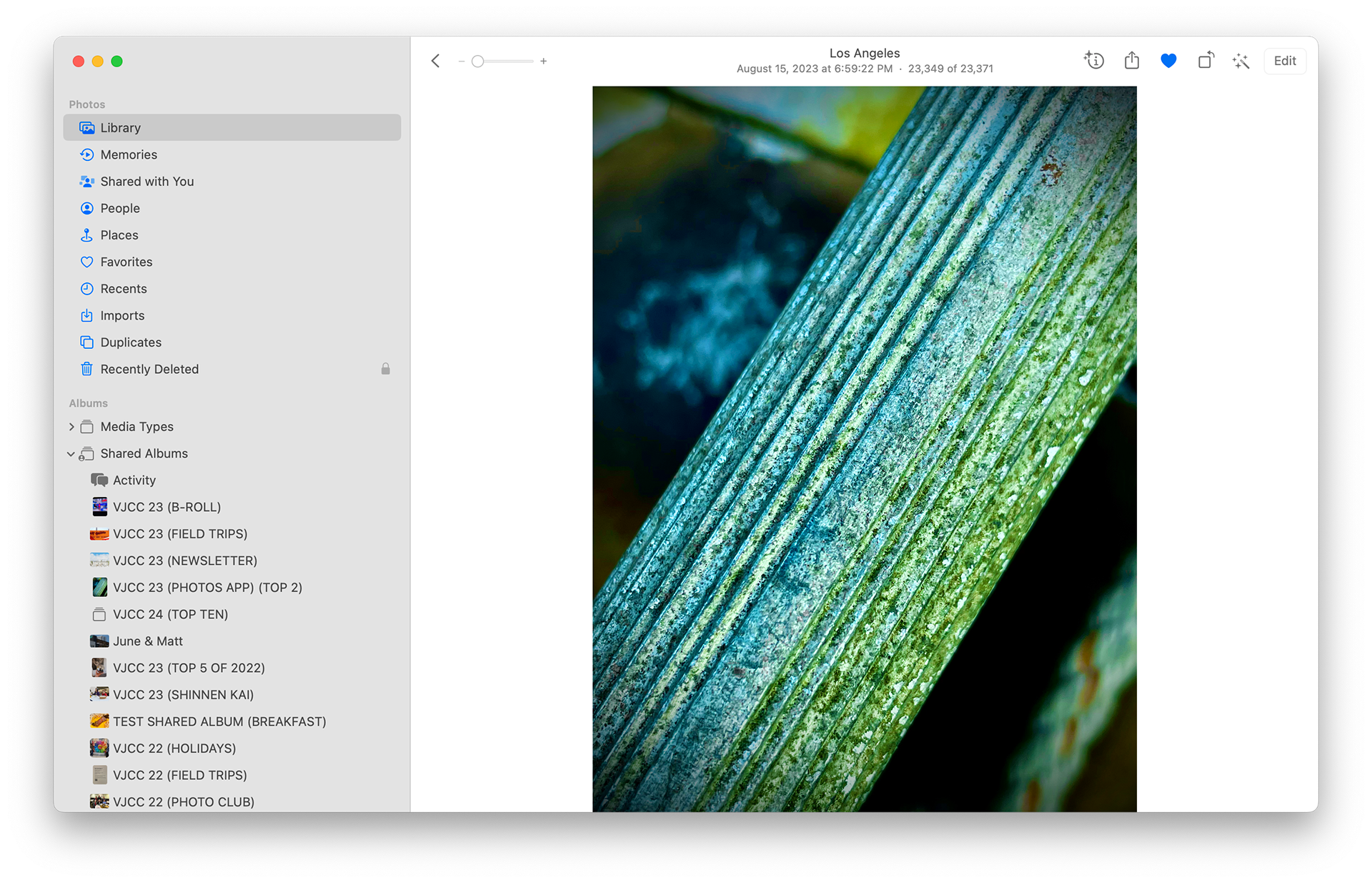Open Memories in the sidebar
Image resolution: width=1372 pixels, height=883 pixels.
click(x=232, y=154)
